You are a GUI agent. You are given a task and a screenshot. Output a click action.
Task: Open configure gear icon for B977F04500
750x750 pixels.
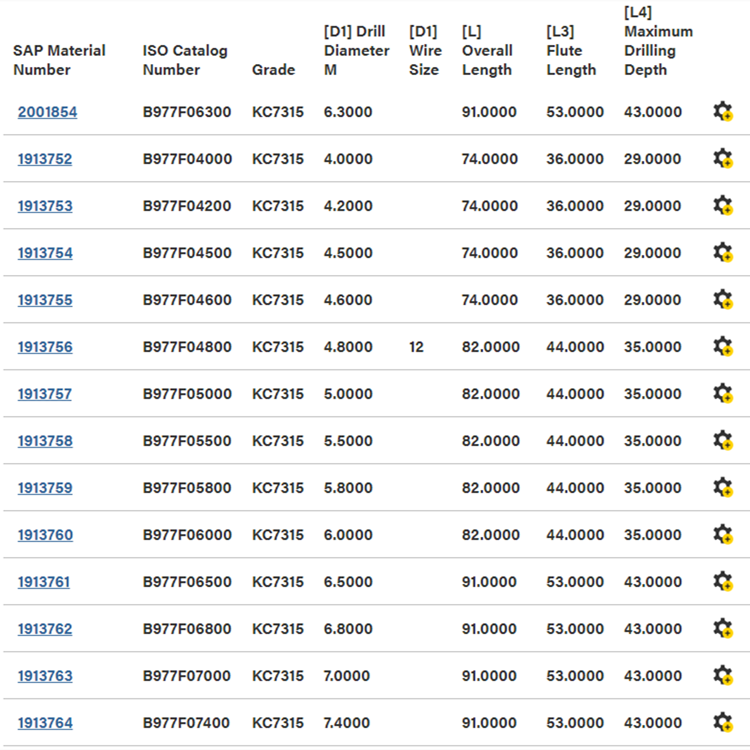723,253
